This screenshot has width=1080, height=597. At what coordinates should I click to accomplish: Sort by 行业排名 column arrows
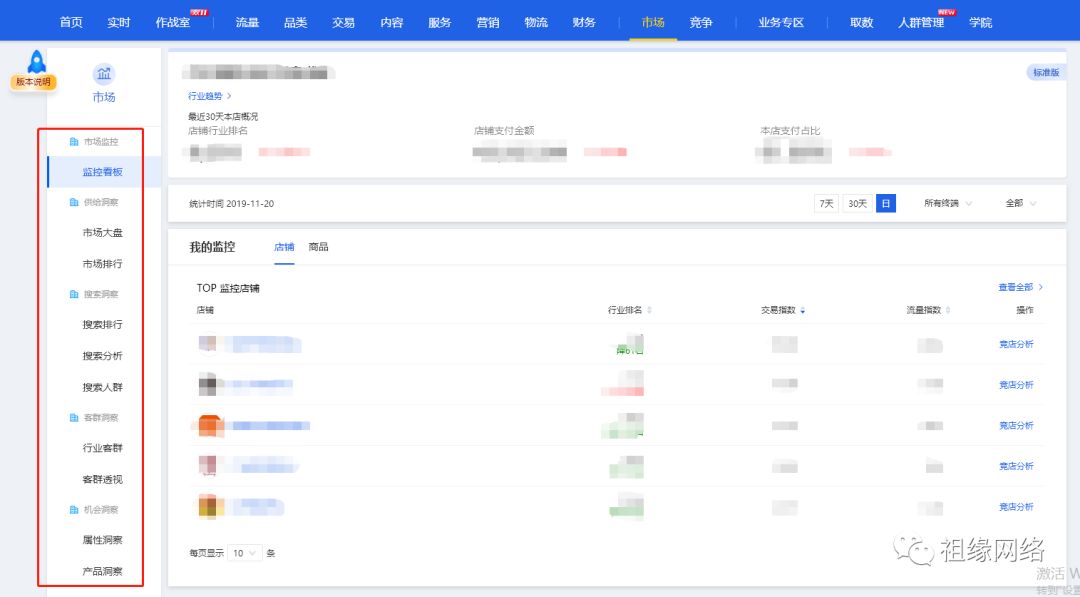coord(650,311)
